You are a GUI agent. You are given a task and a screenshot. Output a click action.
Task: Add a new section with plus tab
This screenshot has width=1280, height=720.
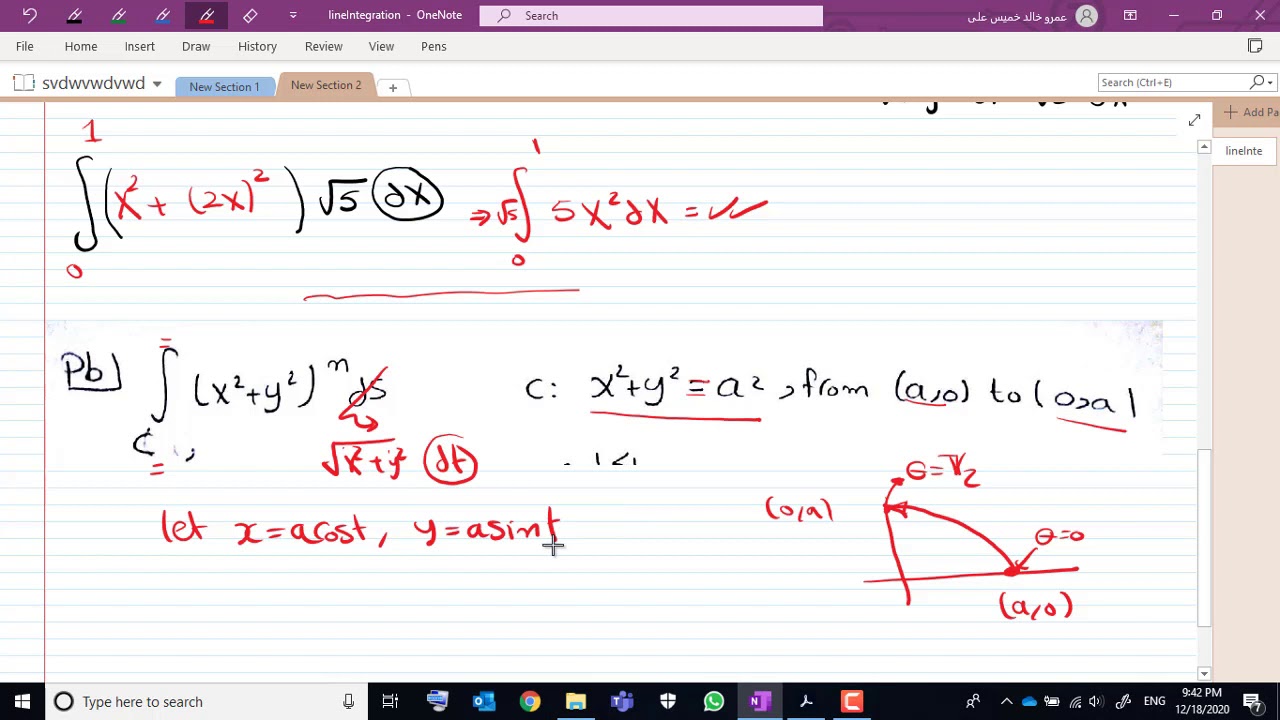(x=393, y=87)
